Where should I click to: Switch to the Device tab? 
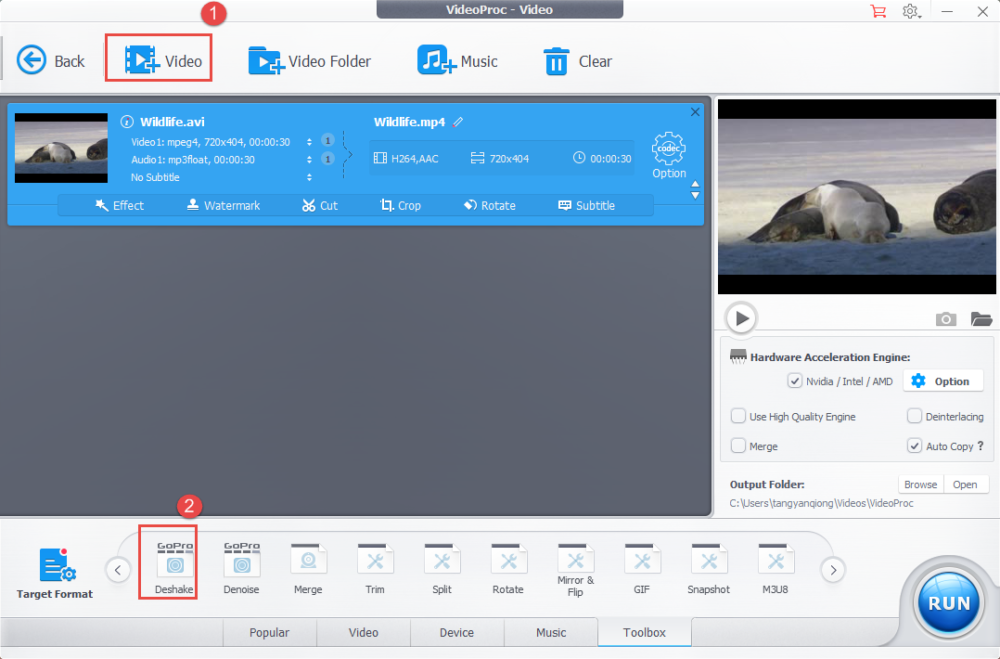pyautogui.click(x=457, y=632)
